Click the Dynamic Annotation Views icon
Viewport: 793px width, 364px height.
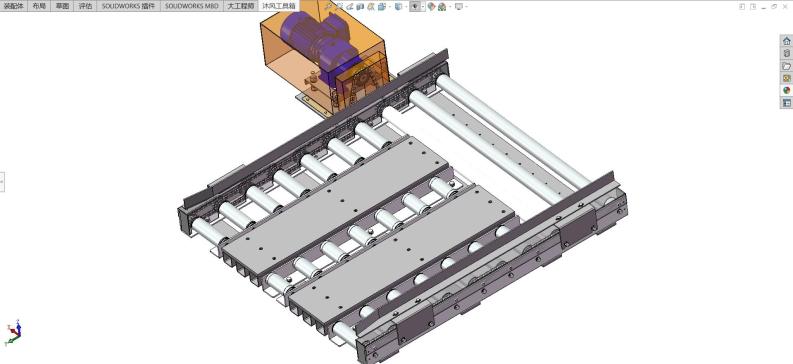click(x=371, y=7)
